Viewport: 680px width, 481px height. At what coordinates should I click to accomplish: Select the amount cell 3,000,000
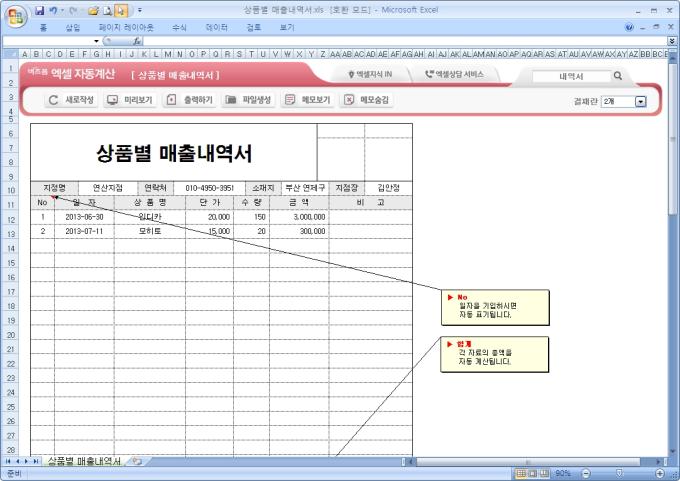point(299,217)
